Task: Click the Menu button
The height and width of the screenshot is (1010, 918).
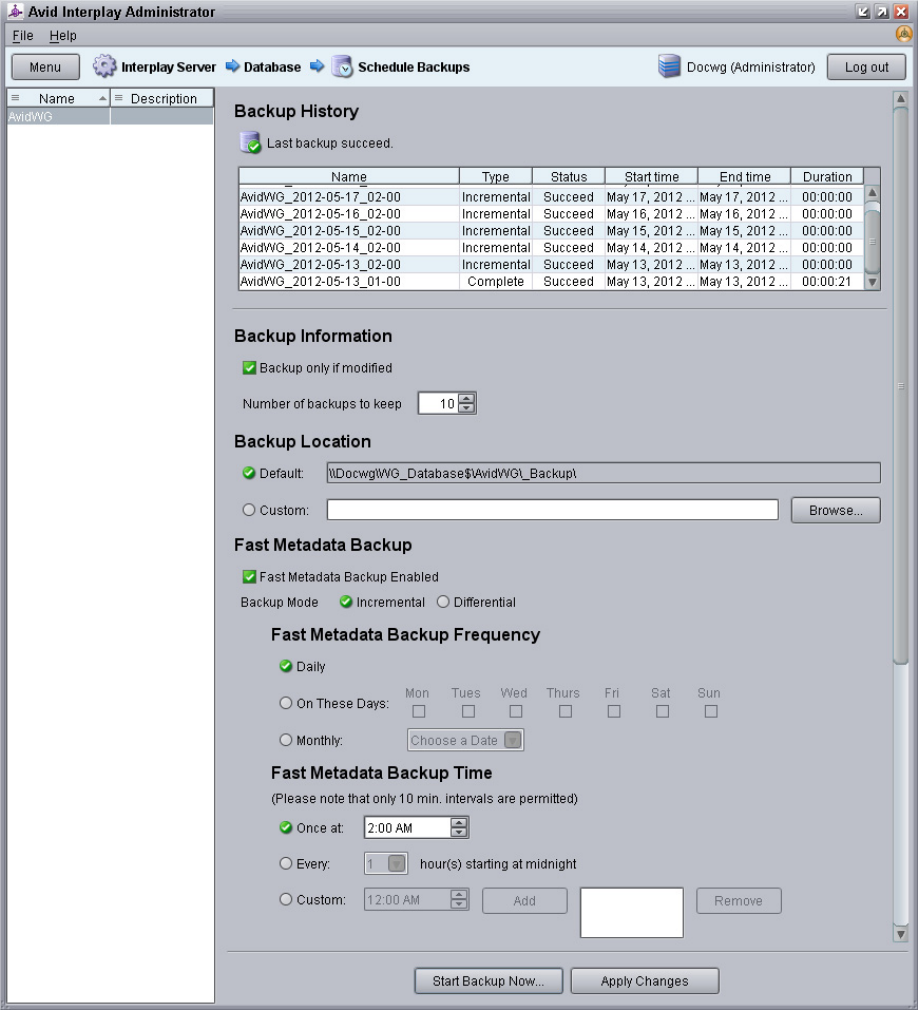Action: 45,67
